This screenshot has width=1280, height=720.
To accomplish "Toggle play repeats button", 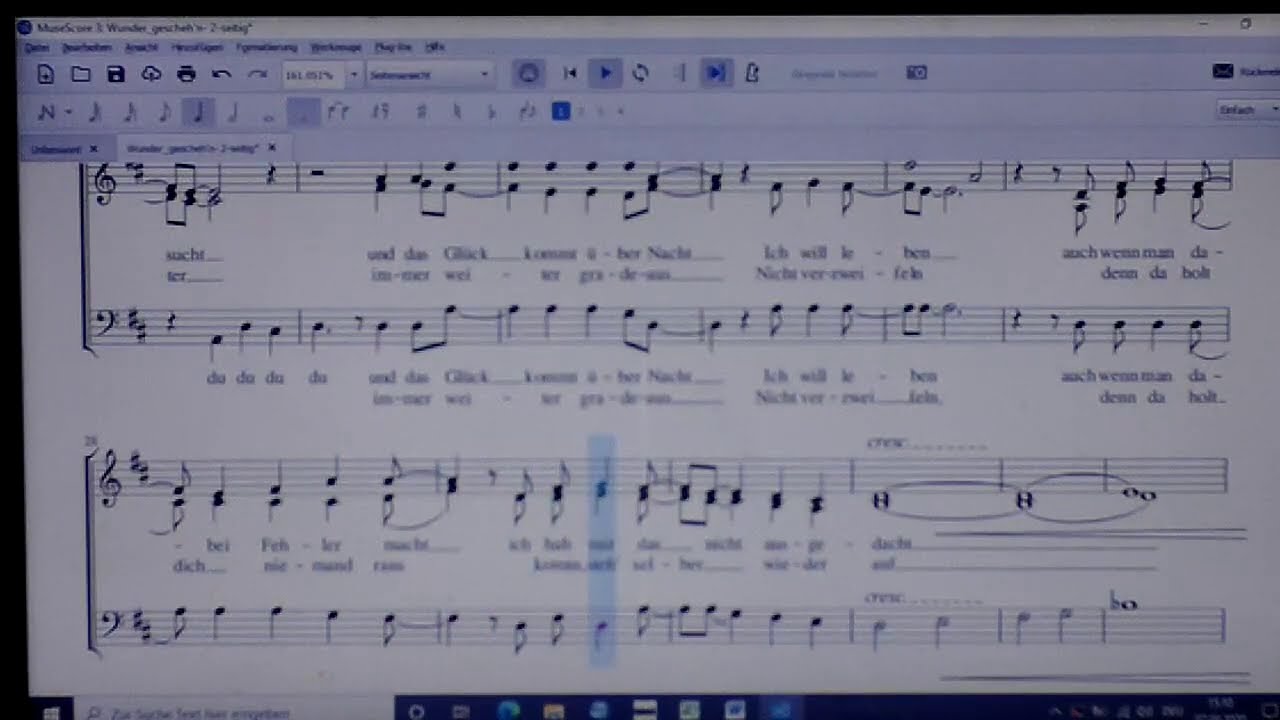I will click(681, 73).
